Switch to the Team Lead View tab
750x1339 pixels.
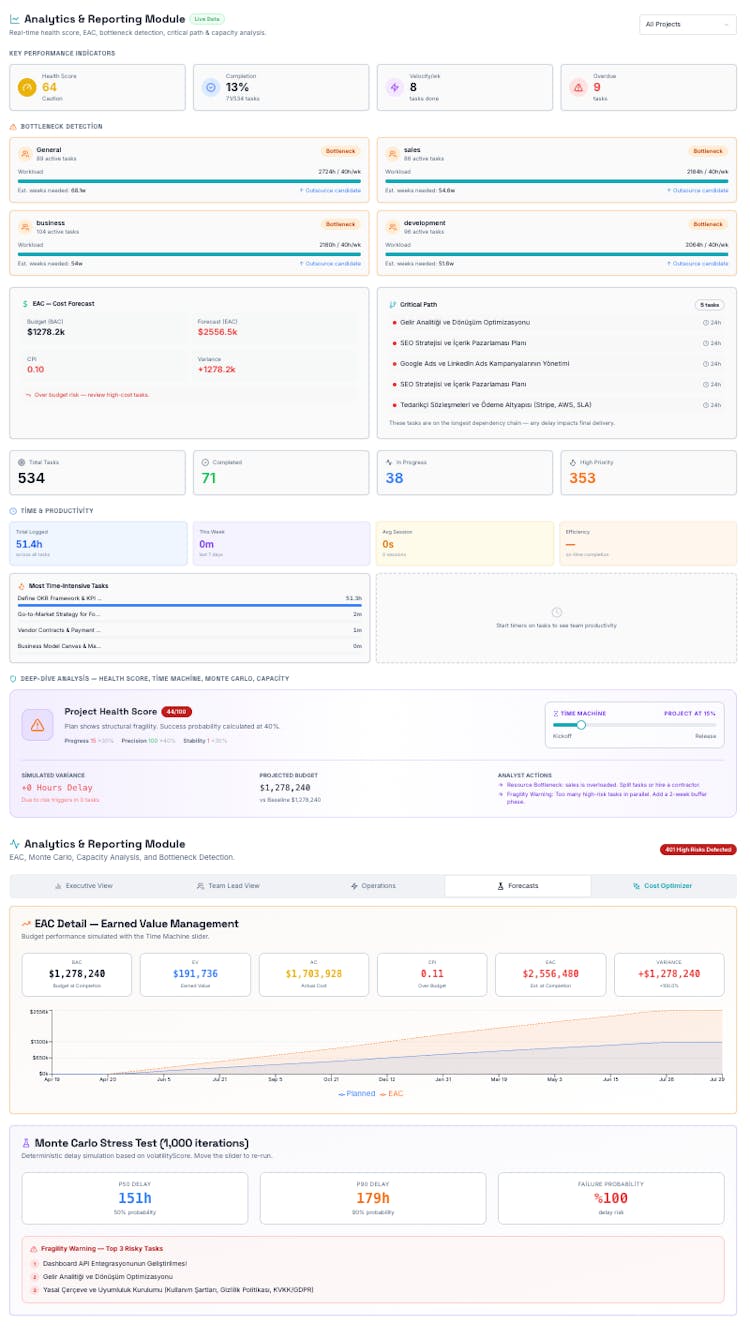point(227,886)
